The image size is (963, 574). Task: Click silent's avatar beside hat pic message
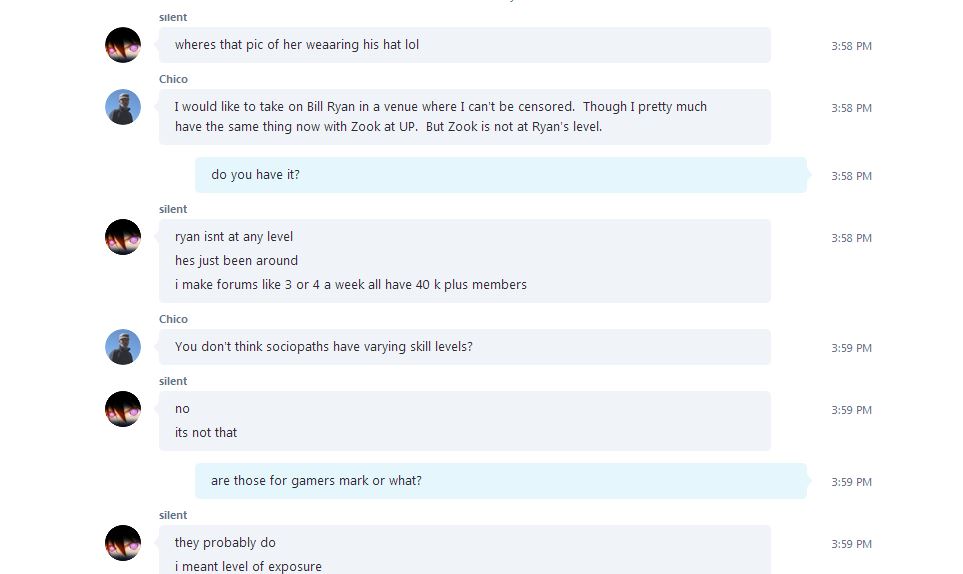click(123, 45)
